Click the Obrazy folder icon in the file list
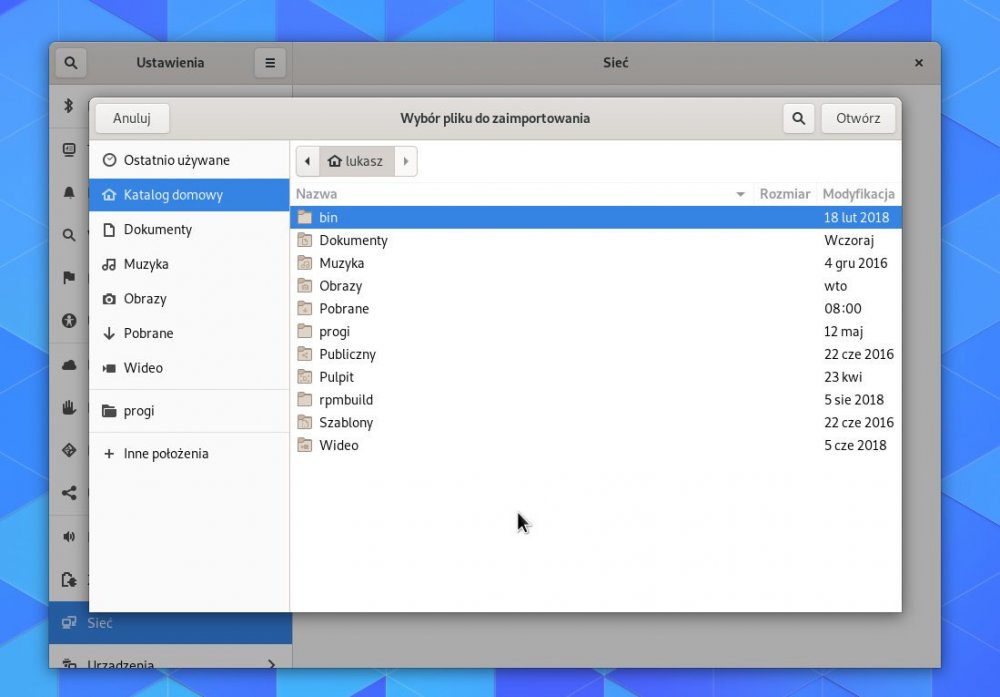This screenshot has height=697, width=1000. (x=305, y=286)
